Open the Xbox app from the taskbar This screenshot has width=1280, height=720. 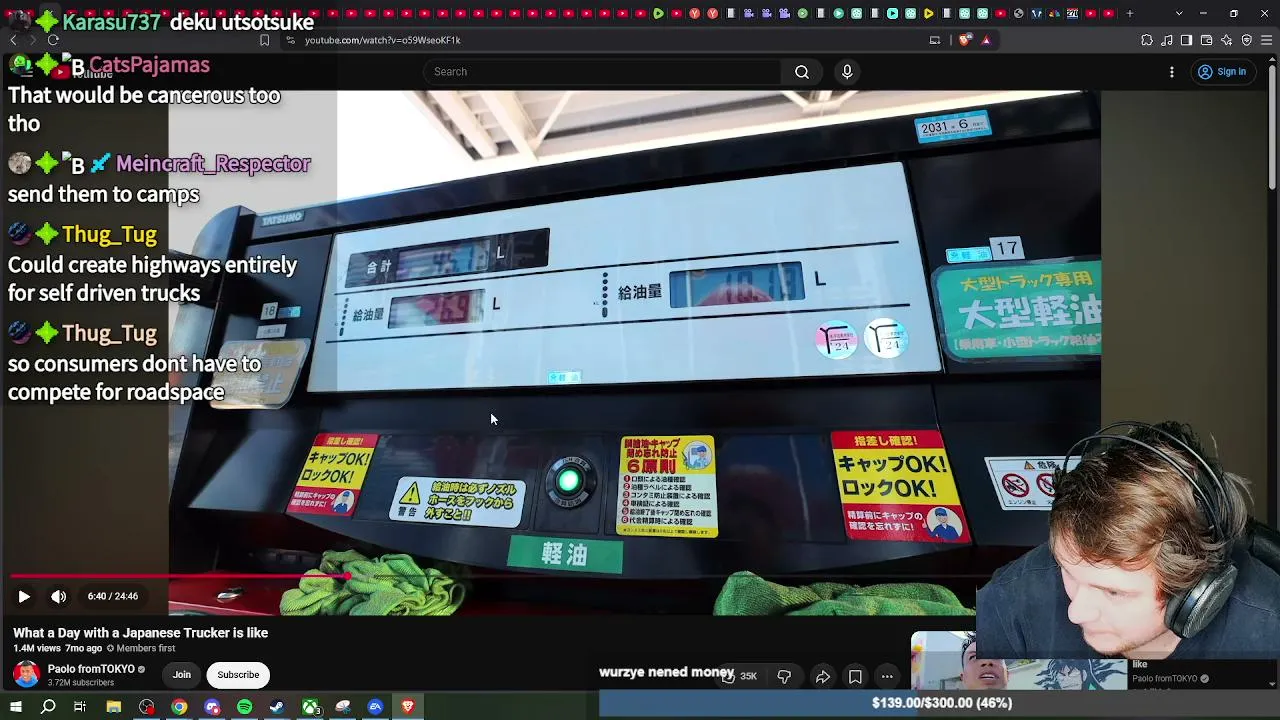click(x=311, y=707)
